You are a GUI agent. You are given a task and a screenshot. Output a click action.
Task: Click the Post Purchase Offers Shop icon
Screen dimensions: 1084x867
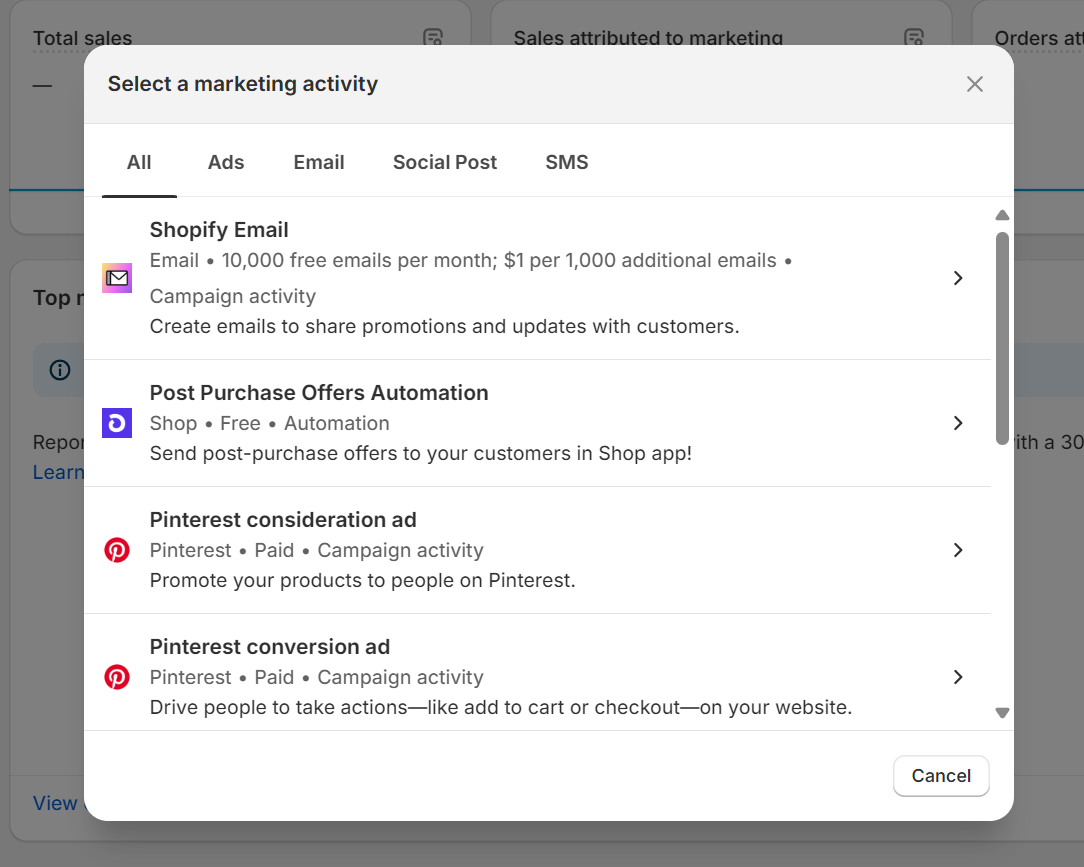click(117, 423)
